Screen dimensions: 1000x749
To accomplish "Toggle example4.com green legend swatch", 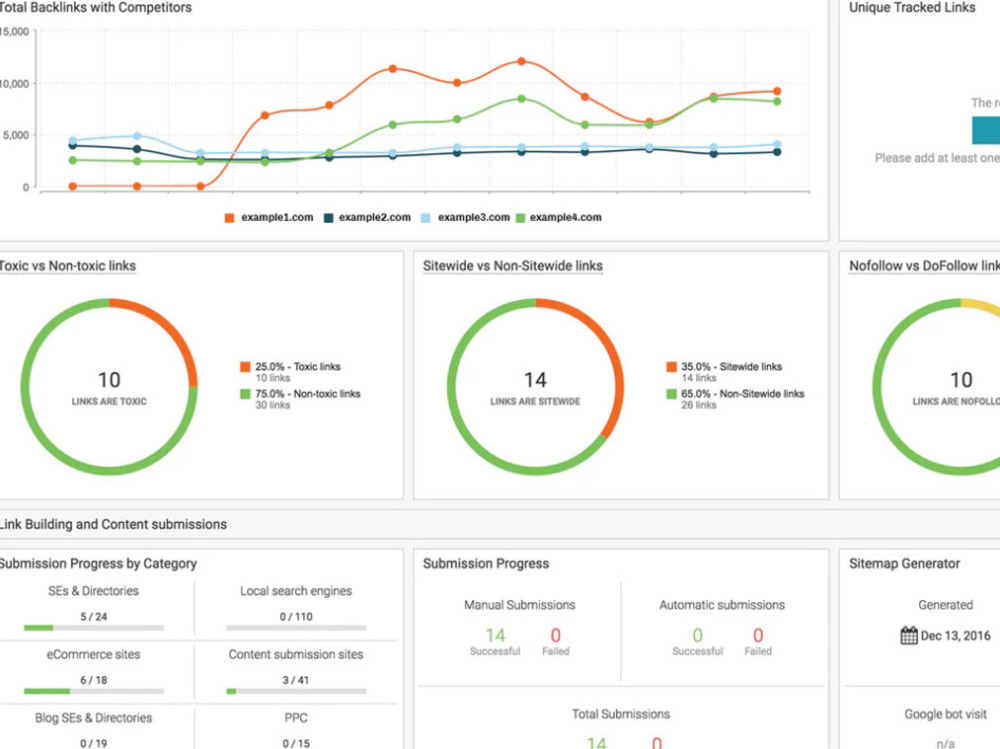I will (x=520, y=218).
